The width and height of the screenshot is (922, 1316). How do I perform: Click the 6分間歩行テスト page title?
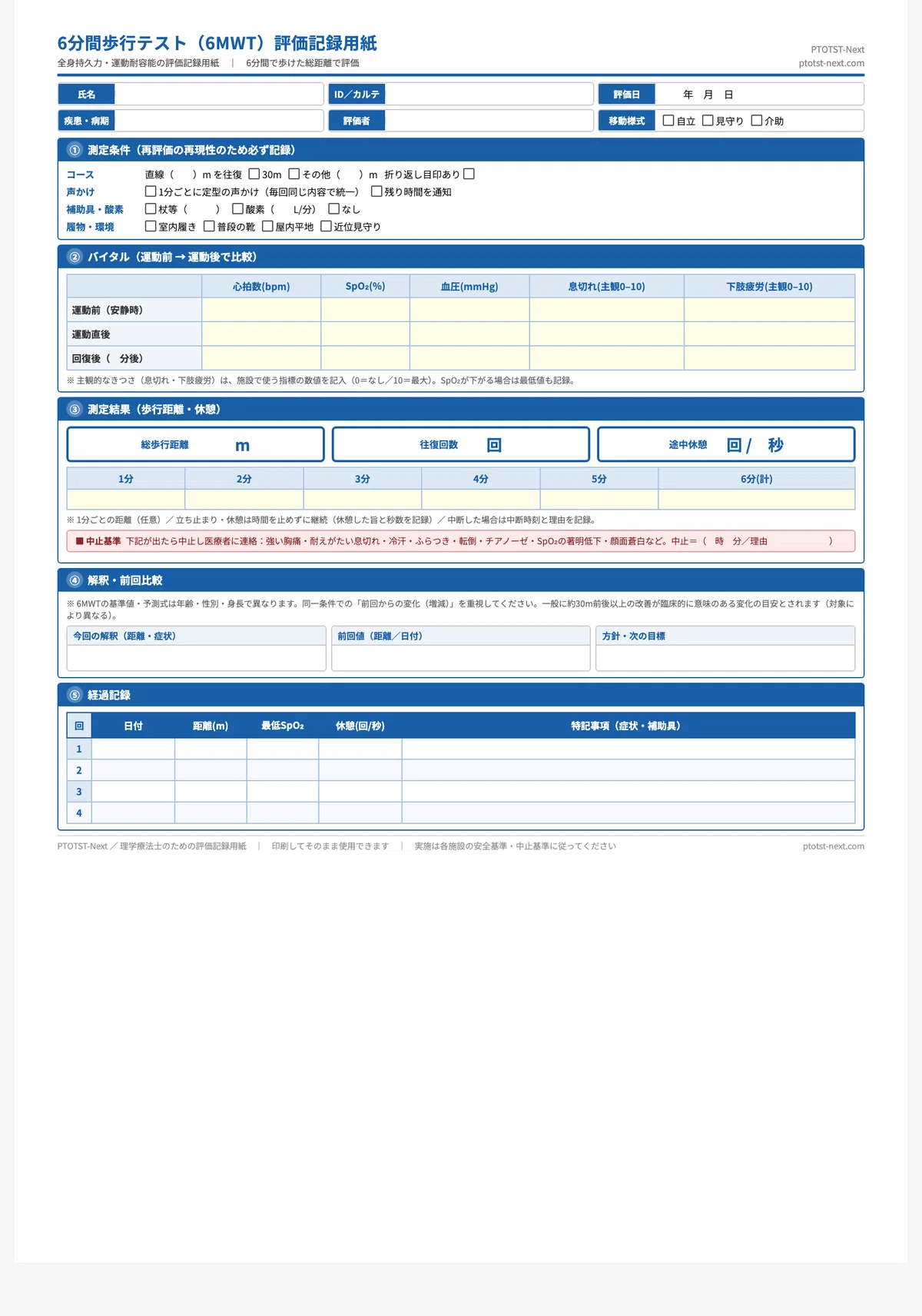[217, 43]
